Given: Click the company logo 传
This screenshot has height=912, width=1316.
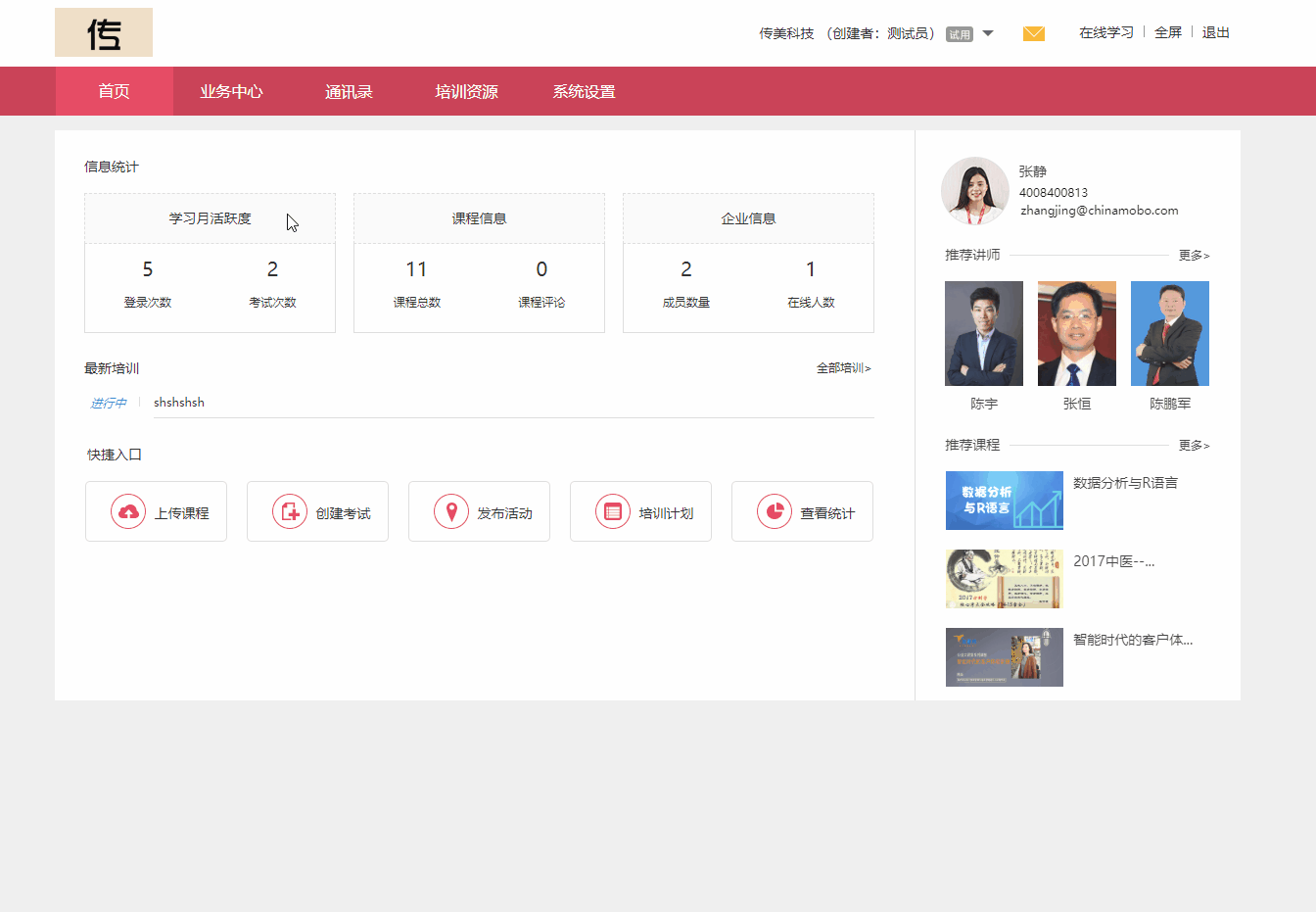Looking at the screenshot, I should 104,32.
